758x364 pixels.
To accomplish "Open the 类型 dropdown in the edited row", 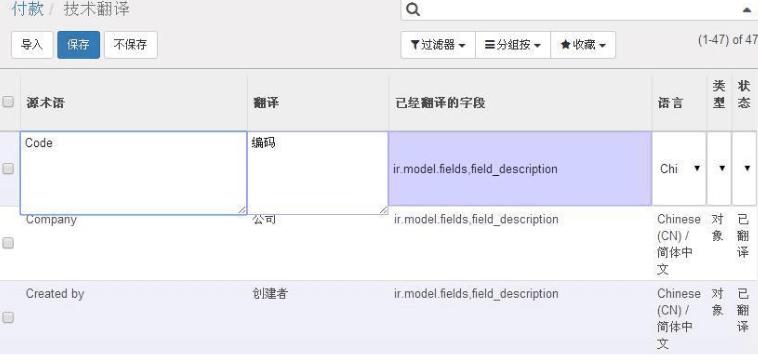I will (719, 169).
